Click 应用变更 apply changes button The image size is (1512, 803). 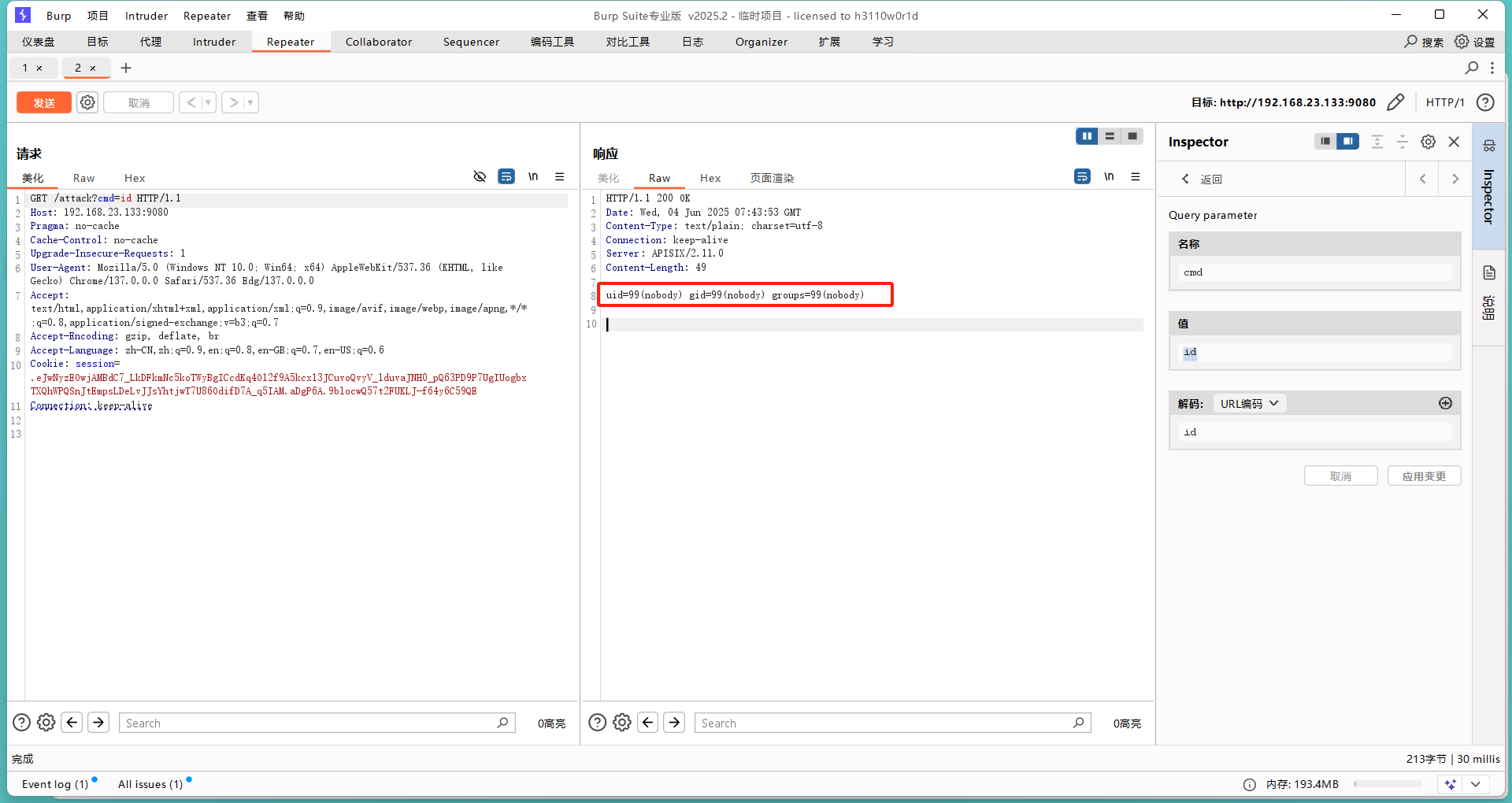[x=1424, y=476]
